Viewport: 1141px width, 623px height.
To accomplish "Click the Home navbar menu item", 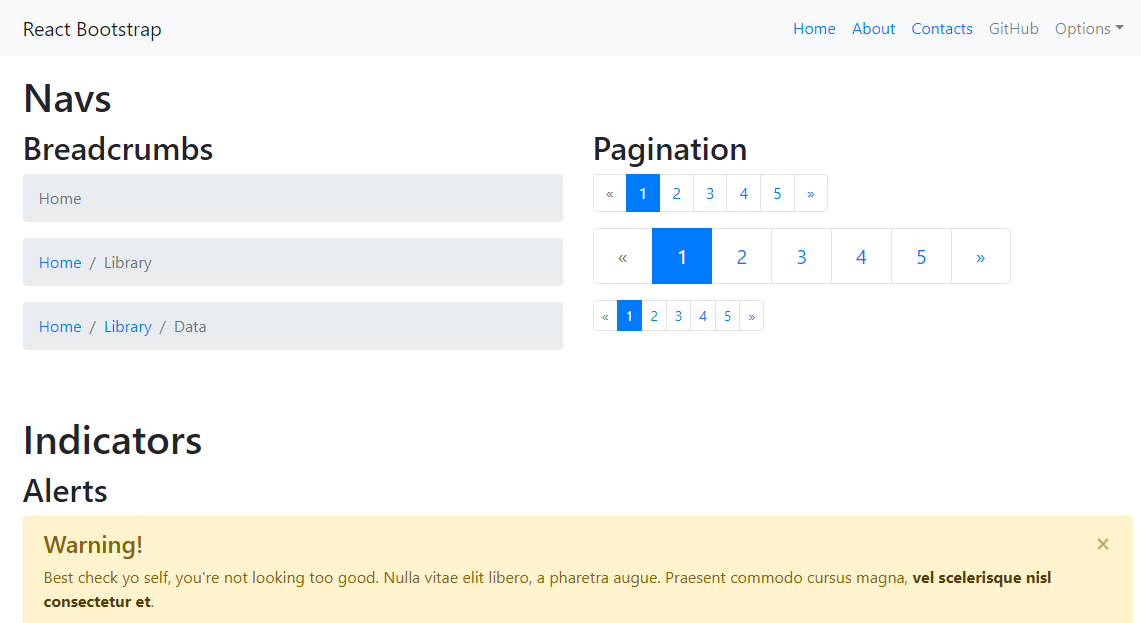I will [x=814, y=28].
